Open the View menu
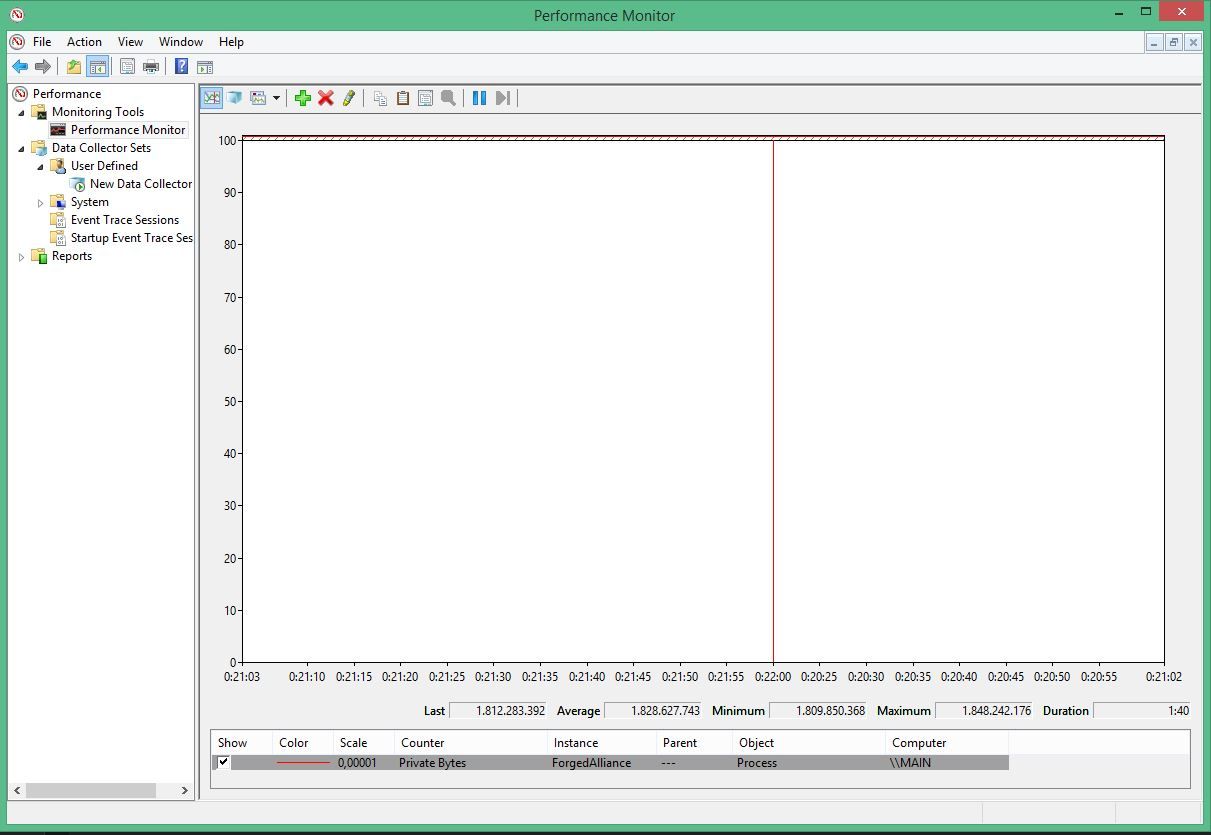Screen dimensions: 1211x835 click(130, 42)
